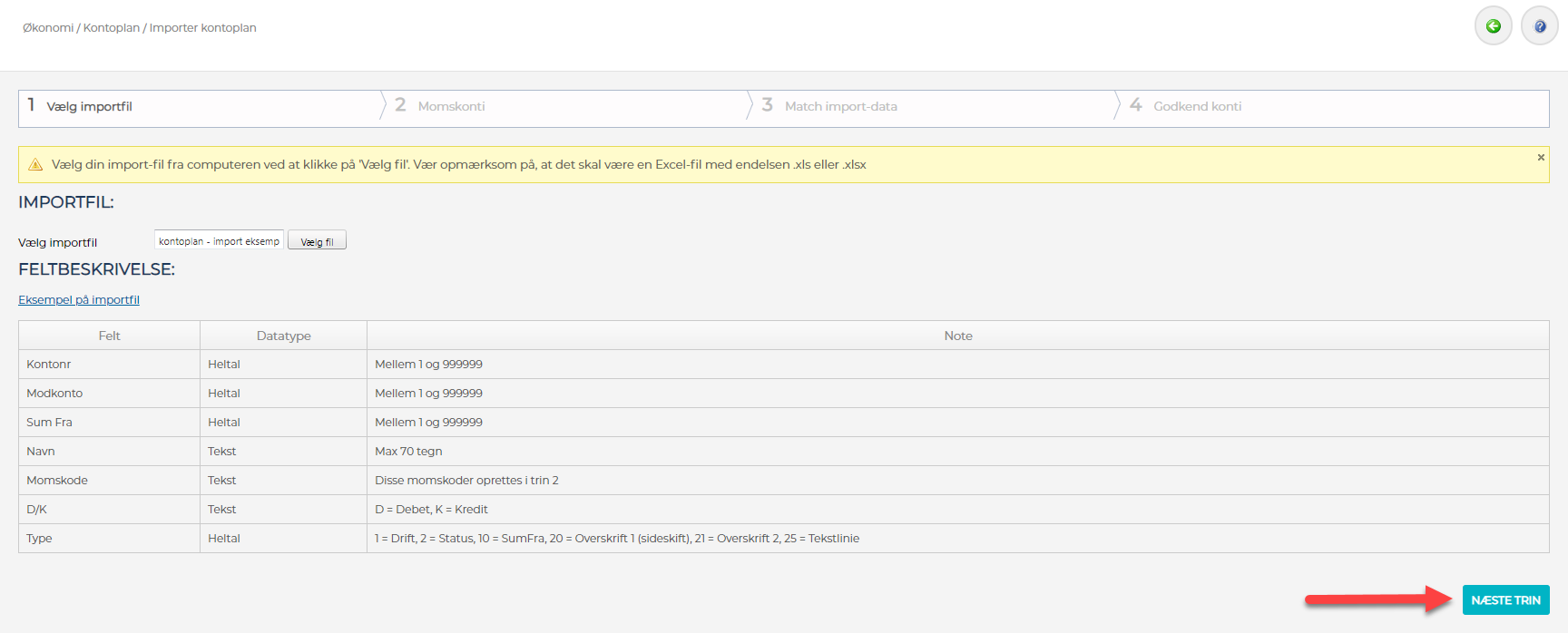Click the Felt column header
Viewport: 1568px width, 633px height.
109,336
